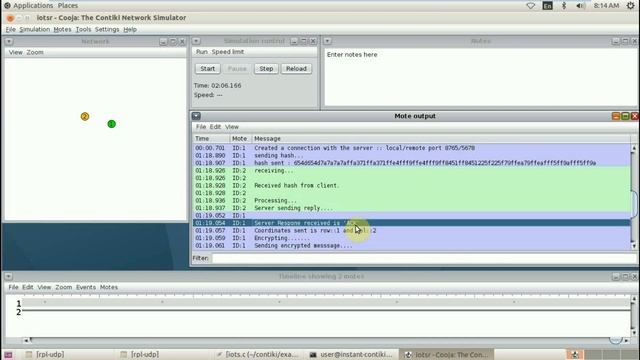The height and width of the screenshot is (360, 640).
Task: Click the greyed Pause button
Action: click(x=237, y=69)
